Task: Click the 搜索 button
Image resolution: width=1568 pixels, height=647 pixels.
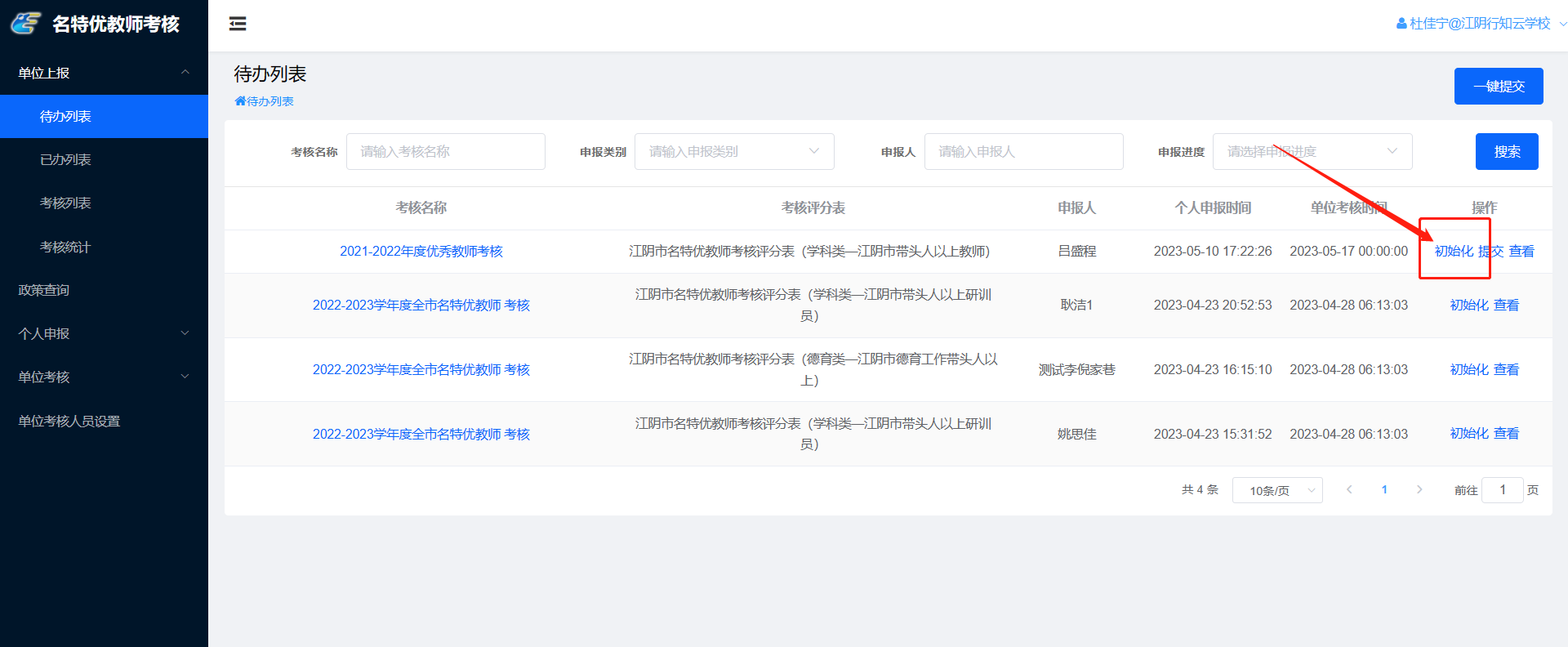Action: (x=1506, y=151)
